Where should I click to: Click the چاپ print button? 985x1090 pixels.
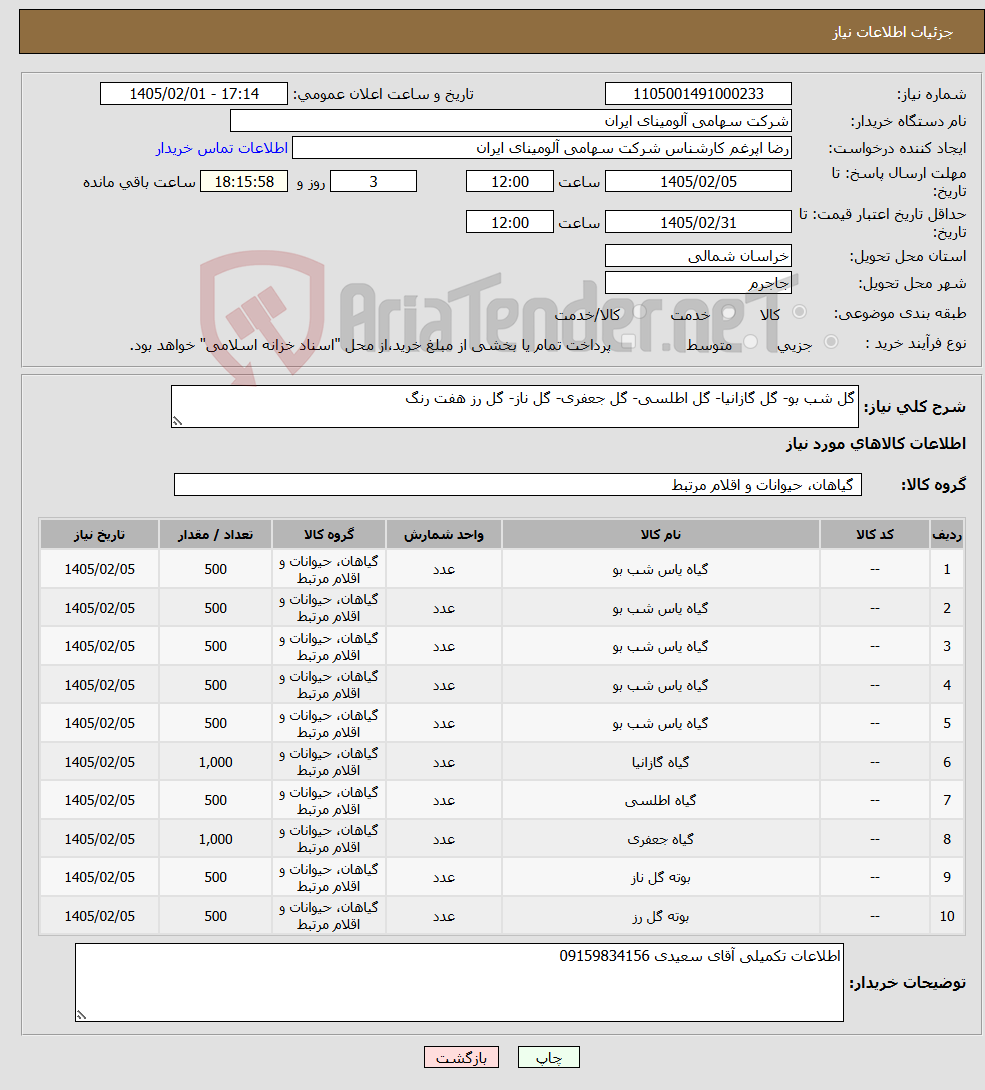pyautogui.click(x=548, y=1057)
